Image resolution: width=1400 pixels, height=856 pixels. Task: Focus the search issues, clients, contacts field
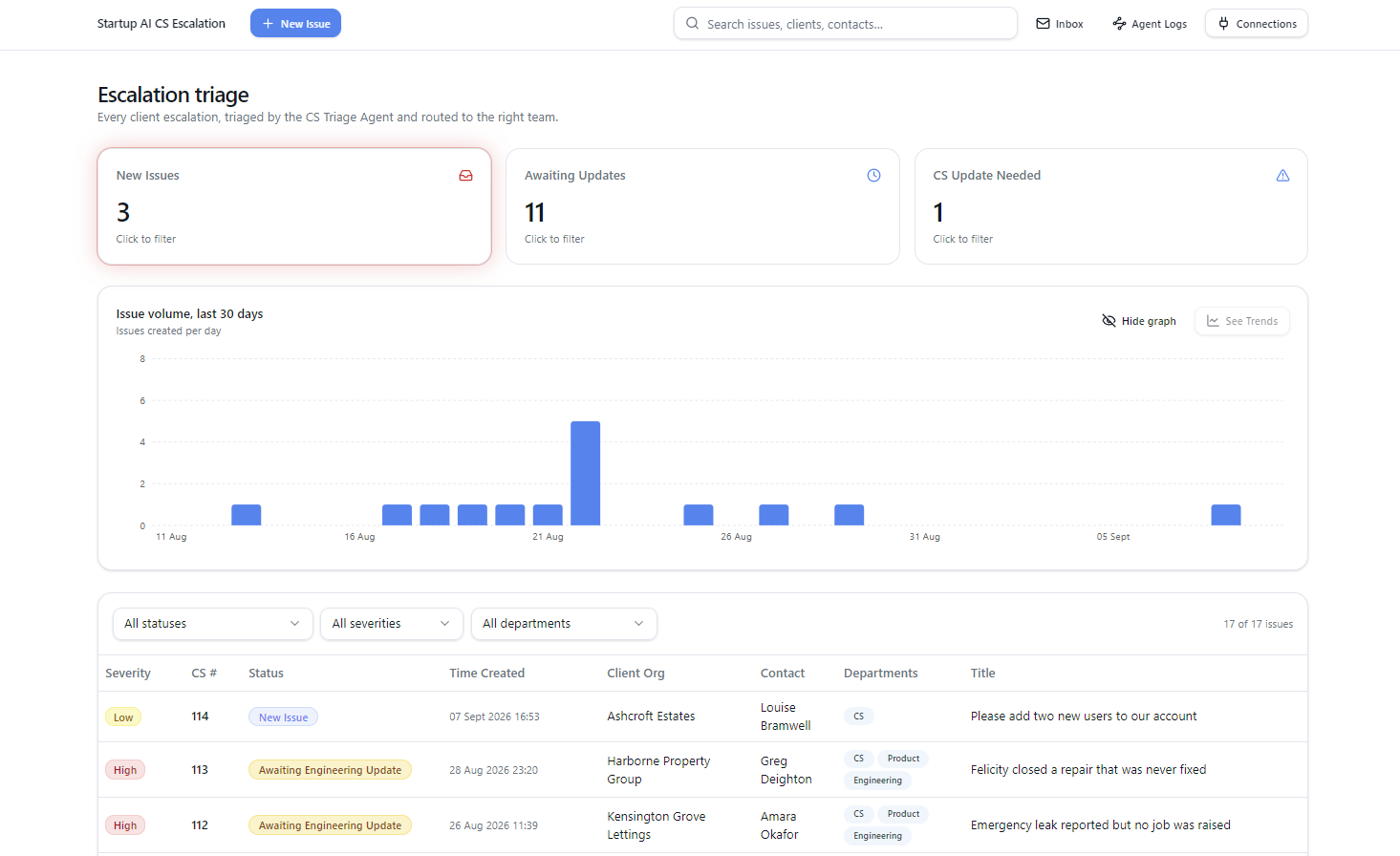point(845,24)
